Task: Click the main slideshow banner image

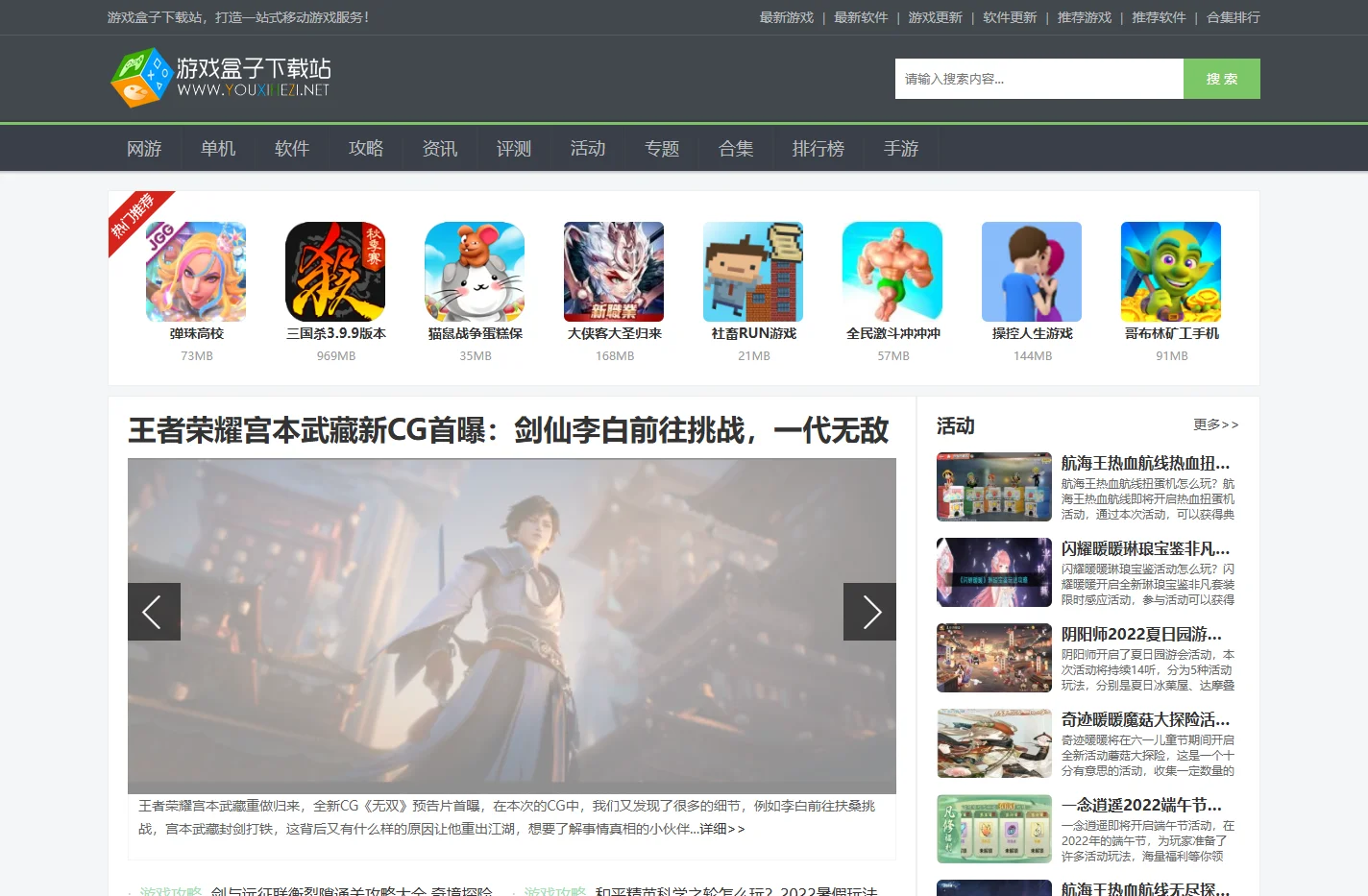Action: coord(512,626)
